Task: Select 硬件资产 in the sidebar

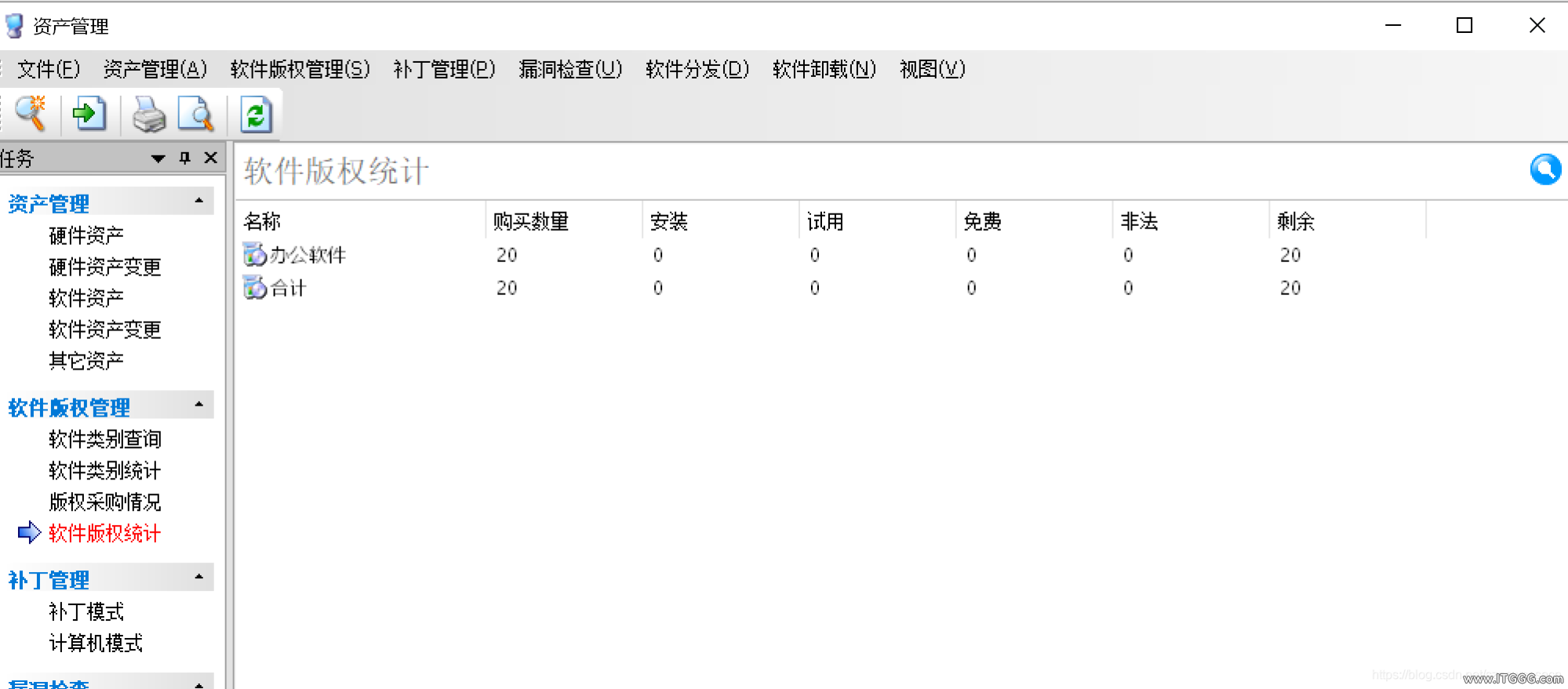Action: coord(86,235)
